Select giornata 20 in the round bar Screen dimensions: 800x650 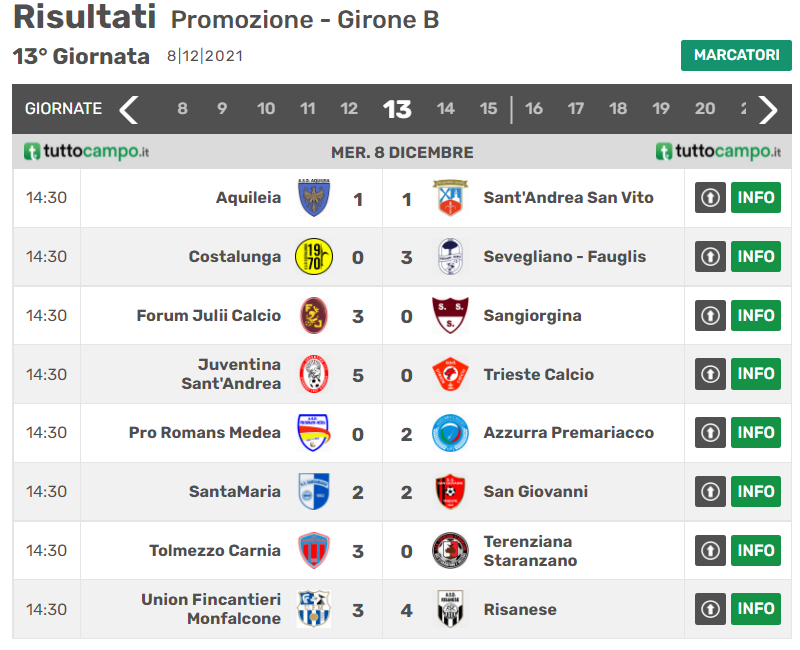pyautogui.click(x=705, y=109)
